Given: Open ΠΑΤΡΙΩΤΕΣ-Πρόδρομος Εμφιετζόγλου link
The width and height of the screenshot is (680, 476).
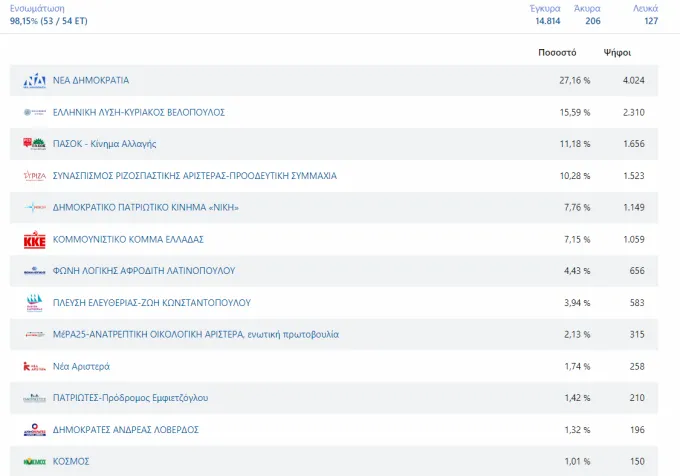Looking at the screenshot, I should coord(130,398).
